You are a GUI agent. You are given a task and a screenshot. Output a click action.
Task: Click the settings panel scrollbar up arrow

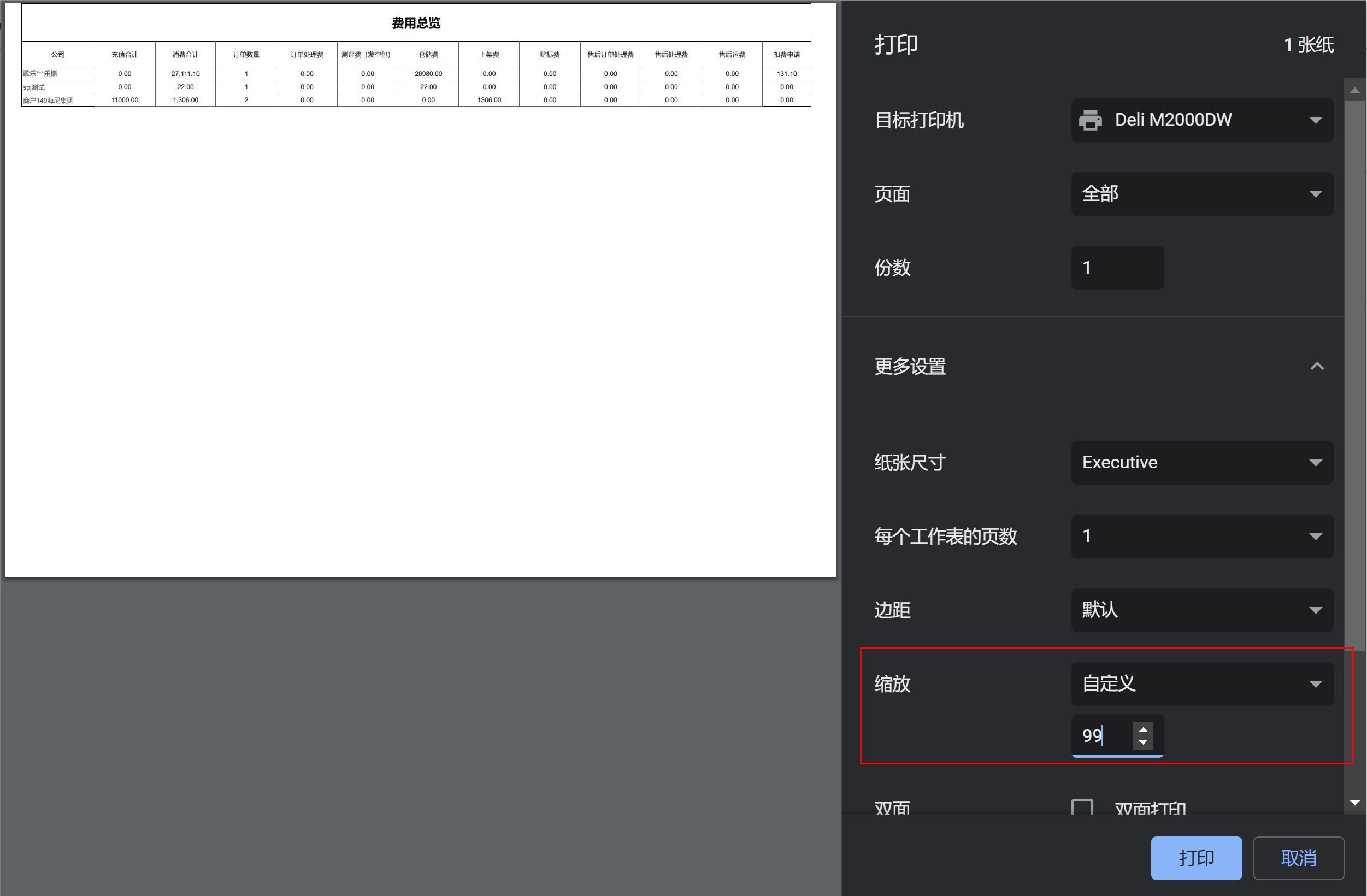[1354, 90]
